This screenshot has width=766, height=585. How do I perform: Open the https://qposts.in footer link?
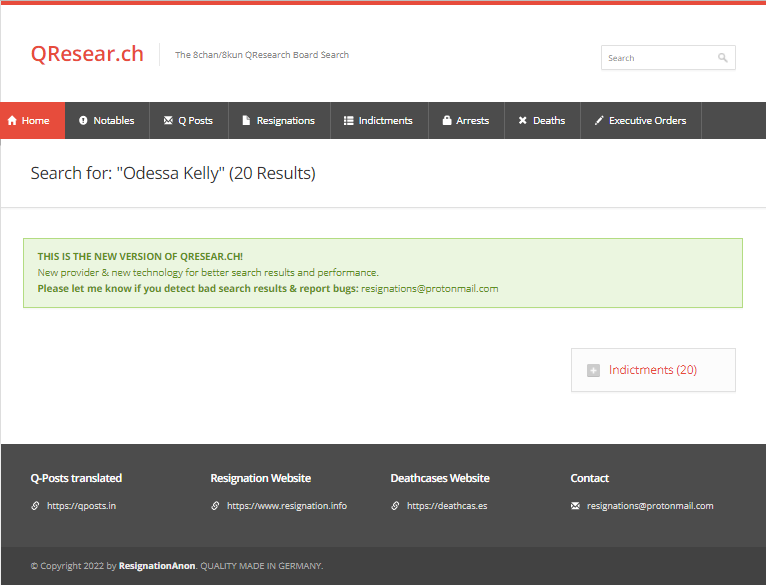point(82,506)
